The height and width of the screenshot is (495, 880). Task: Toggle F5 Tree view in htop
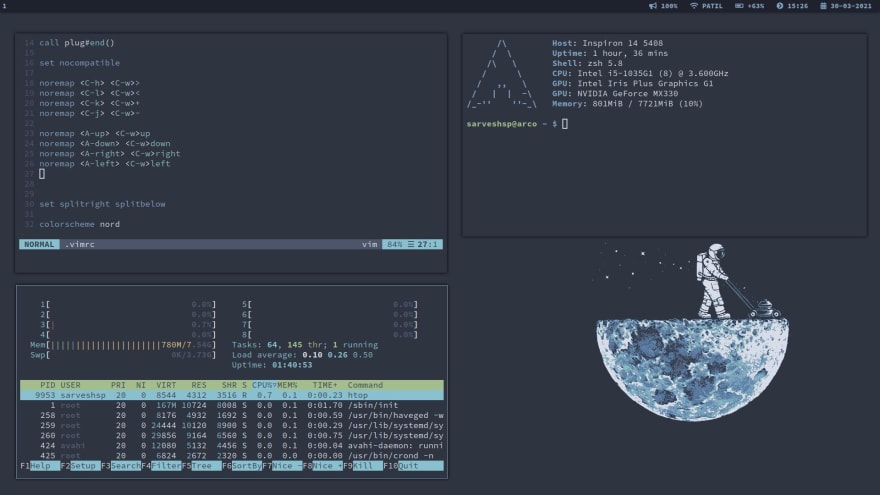pyautogui.click(x=202, y=466)
